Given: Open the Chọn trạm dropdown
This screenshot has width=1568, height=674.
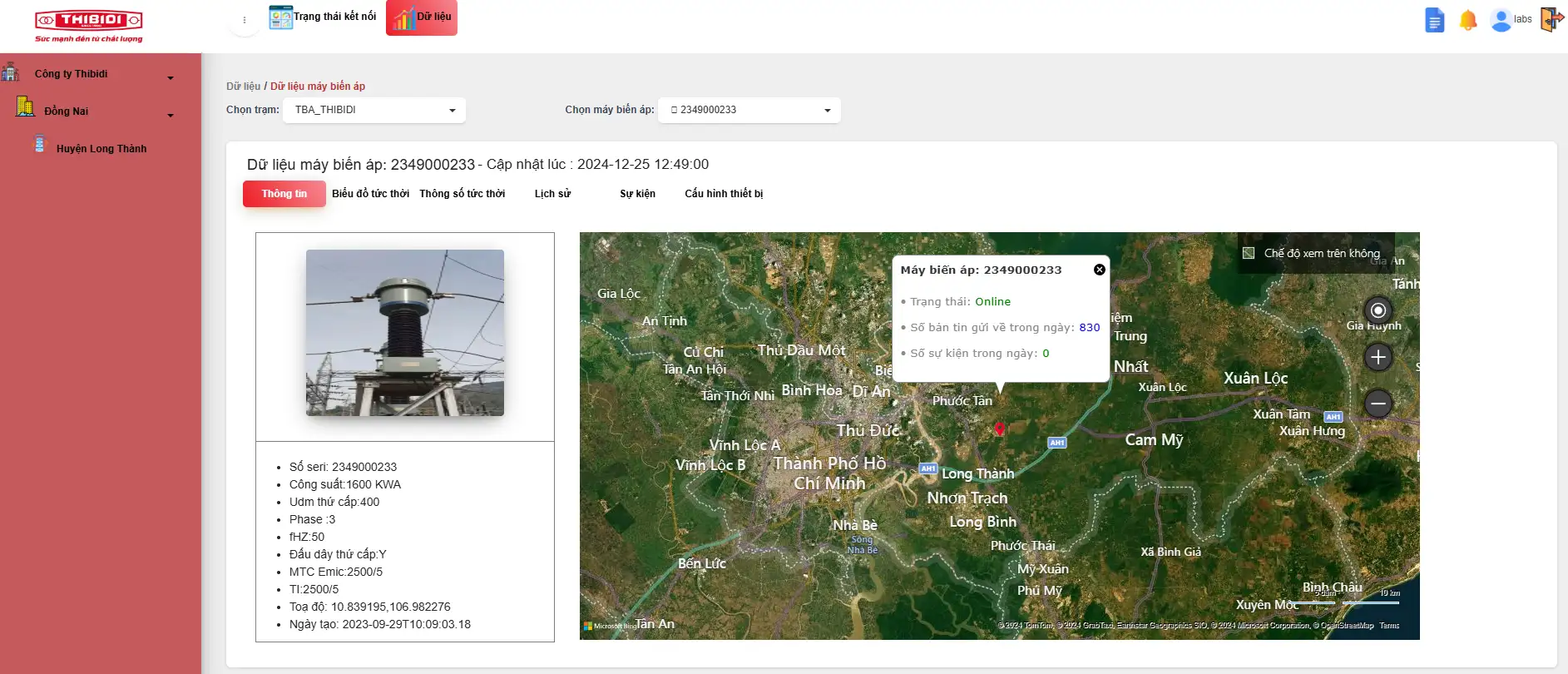Looking at the screenshot, I should 374,110.
